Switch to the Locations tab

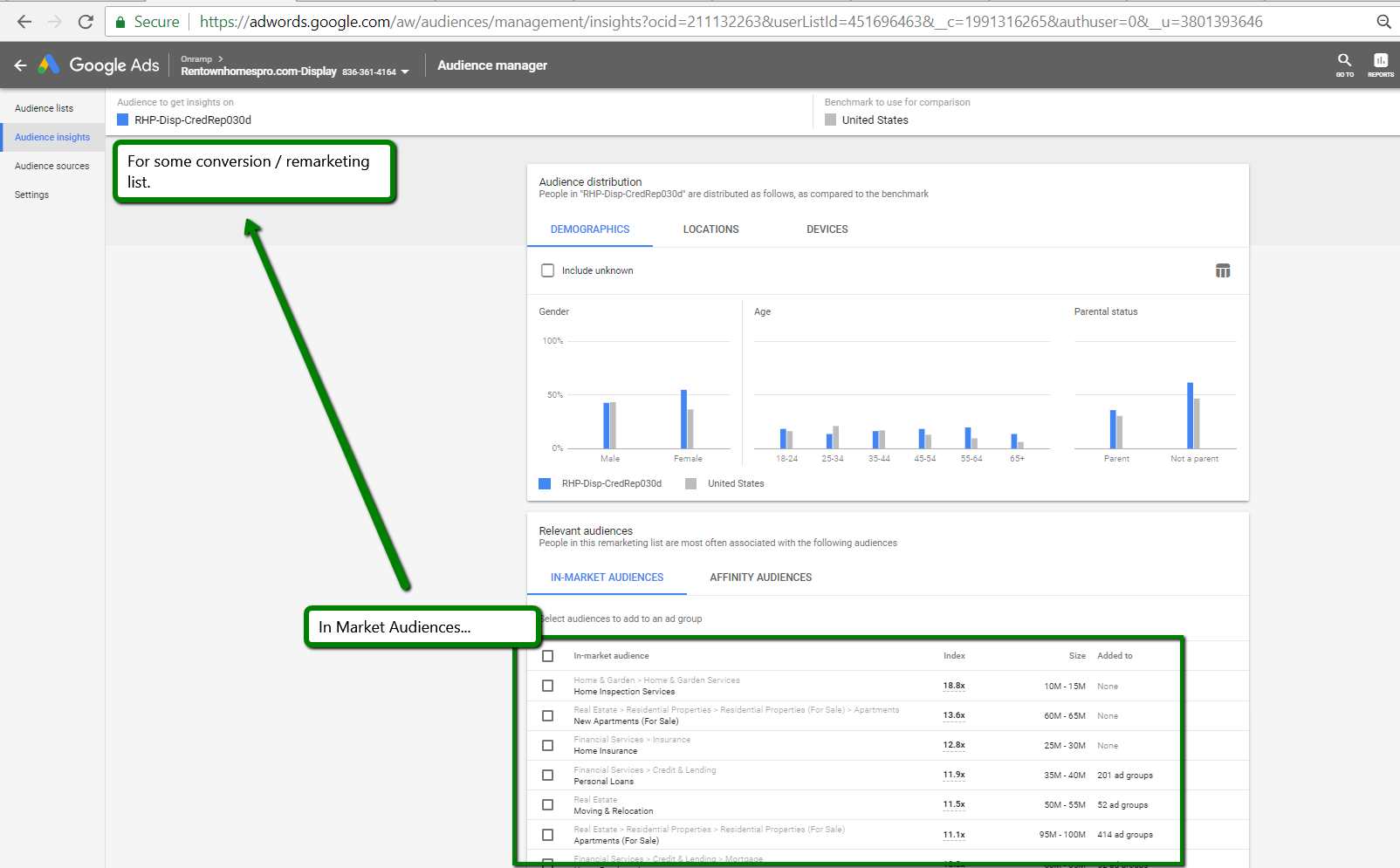click(x=710, y=229)
